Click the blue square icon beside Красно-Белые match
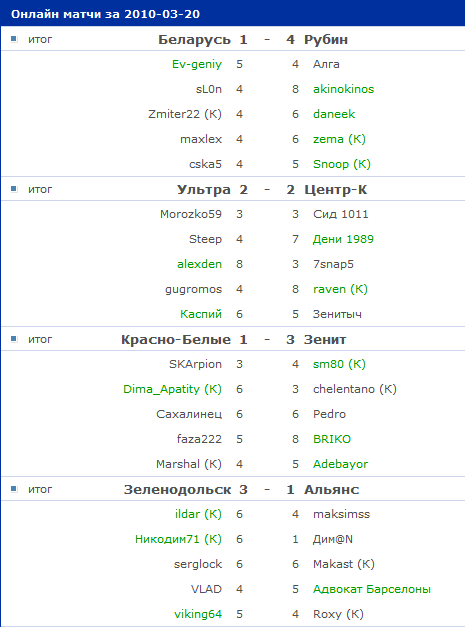Image resolution: width=465 pixels, height=627 pixels. pyautogui.click(x=14, y=339)
